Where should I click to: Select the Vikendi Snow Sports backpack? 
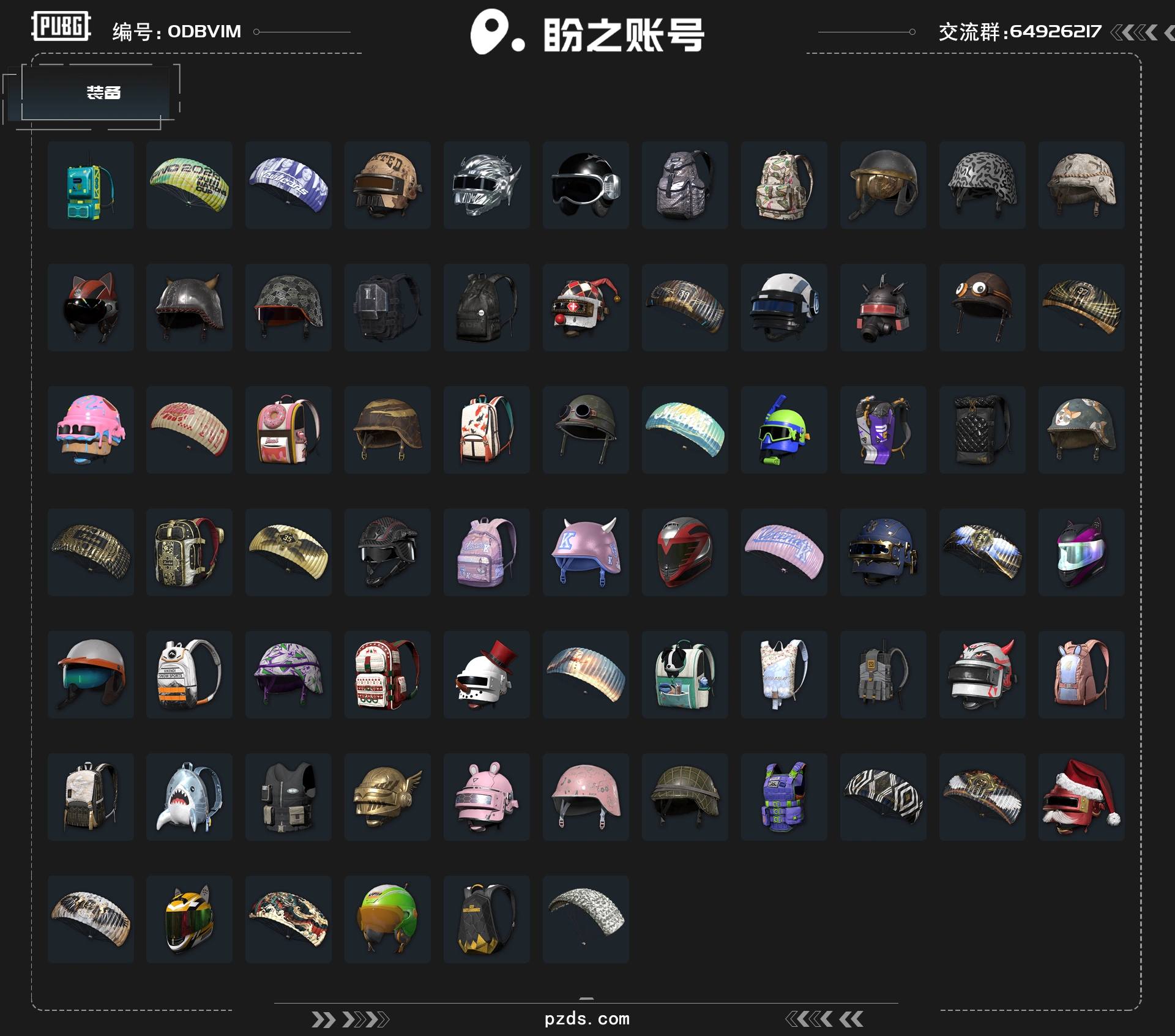pos(190,674)
